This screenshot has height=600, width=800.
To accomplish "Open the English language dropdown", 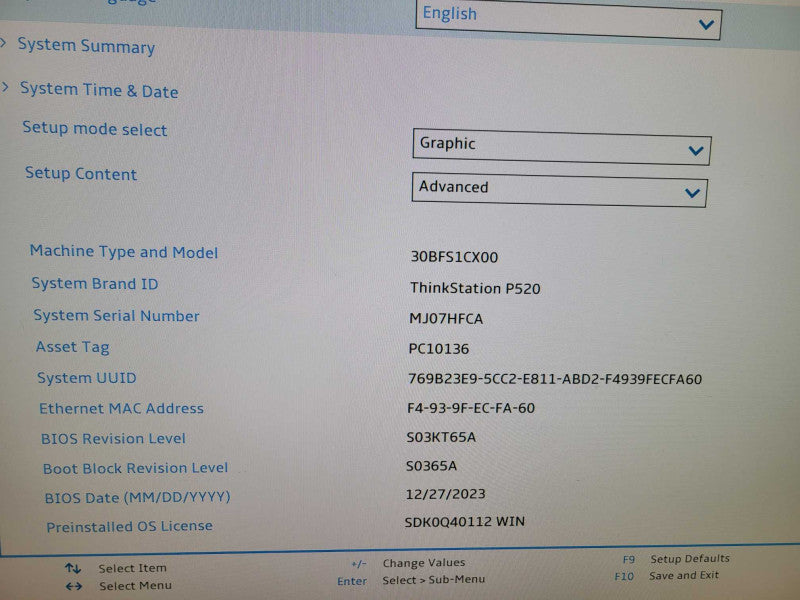I will coord(568,19).
